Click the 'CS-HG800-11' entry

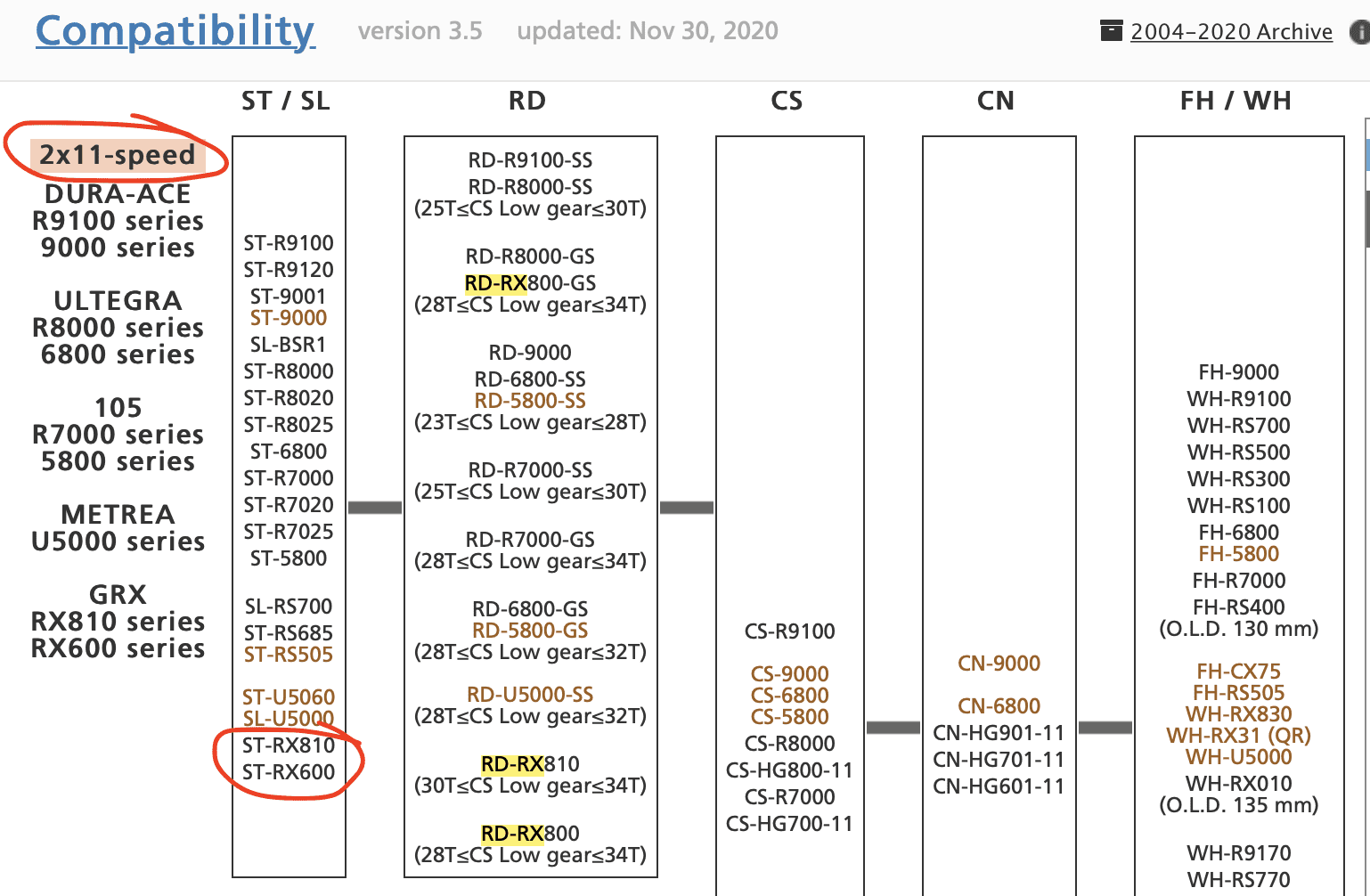790,770
